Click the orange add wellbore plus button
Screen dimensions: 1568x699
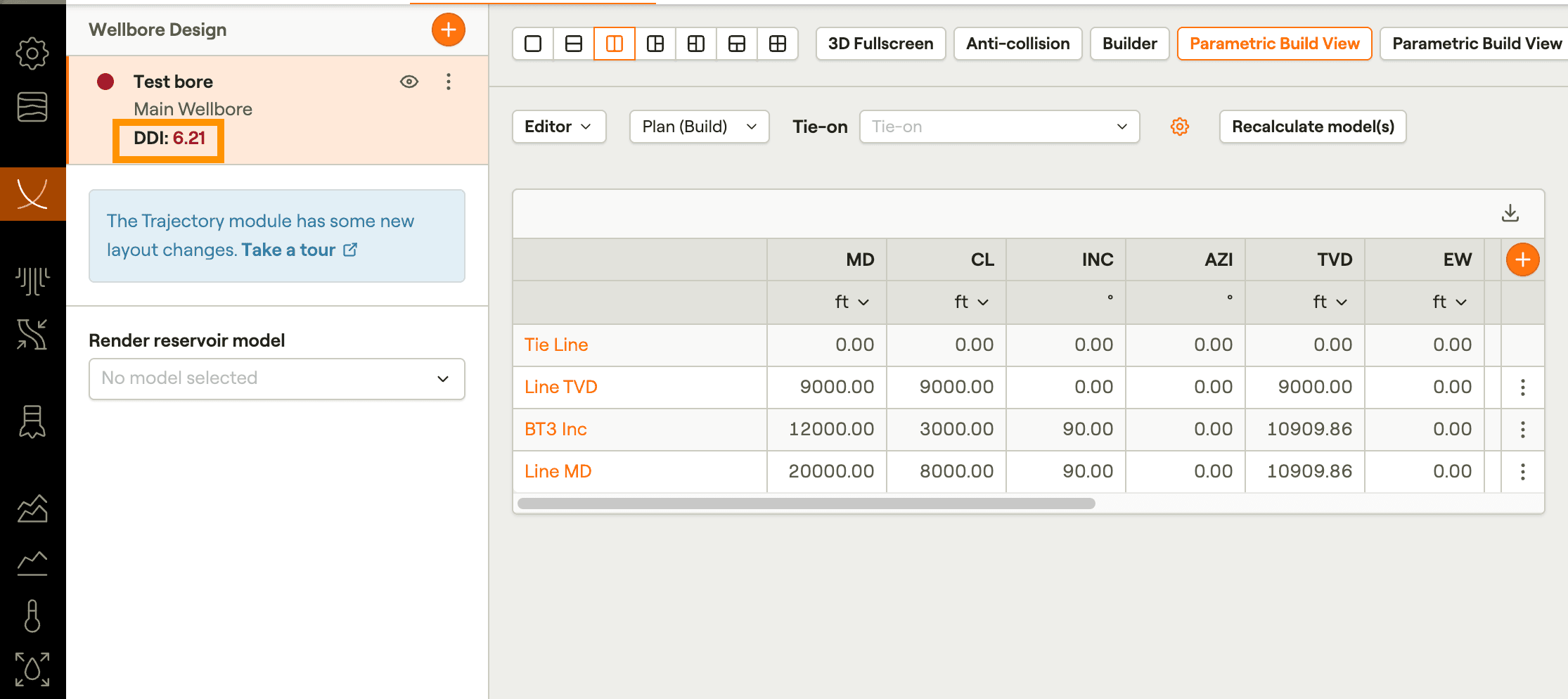[448, 30]
